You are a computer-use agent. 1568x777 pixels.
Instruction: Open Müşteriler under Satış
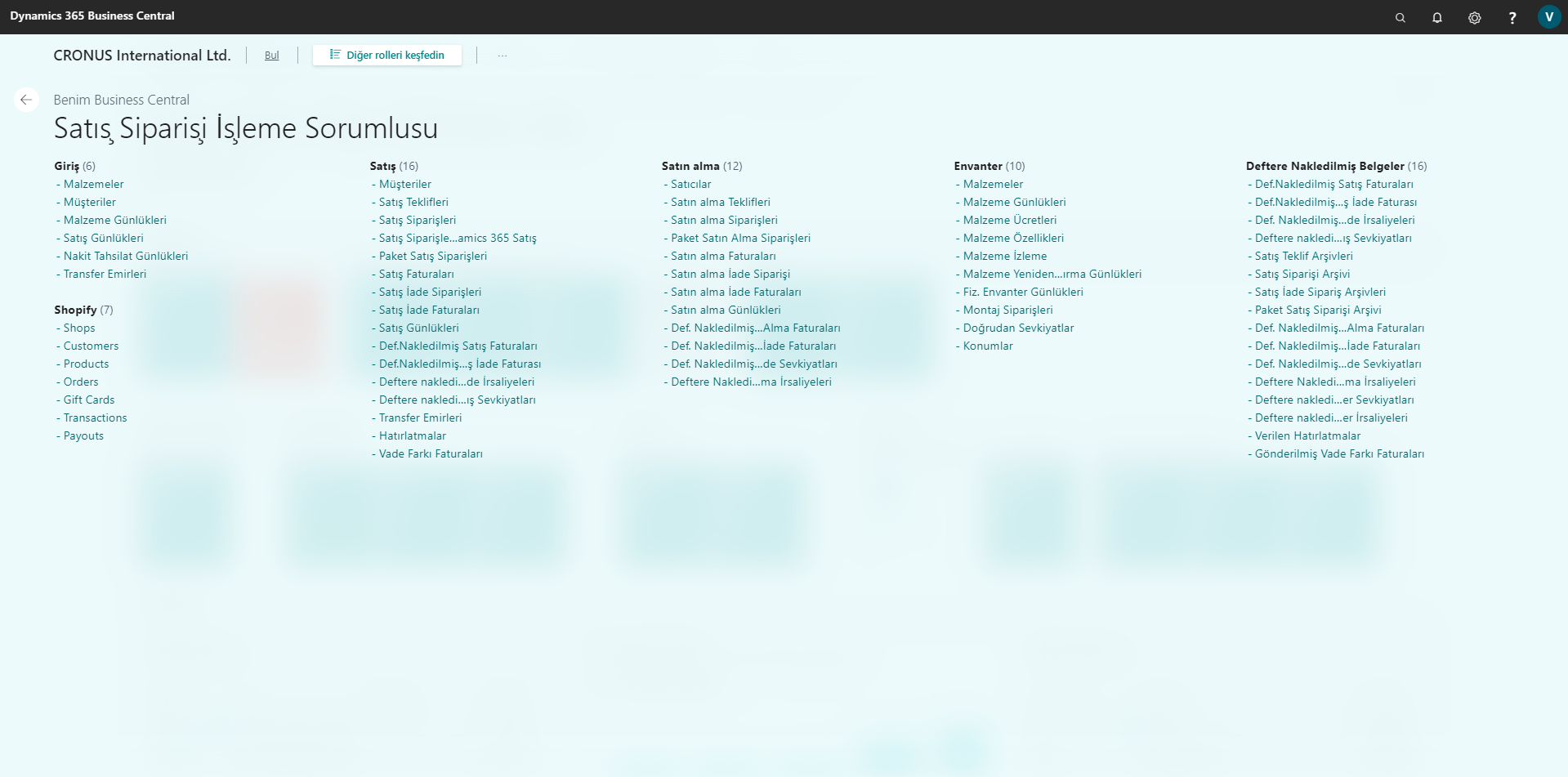pyautogui.click(x=405, y=184)
